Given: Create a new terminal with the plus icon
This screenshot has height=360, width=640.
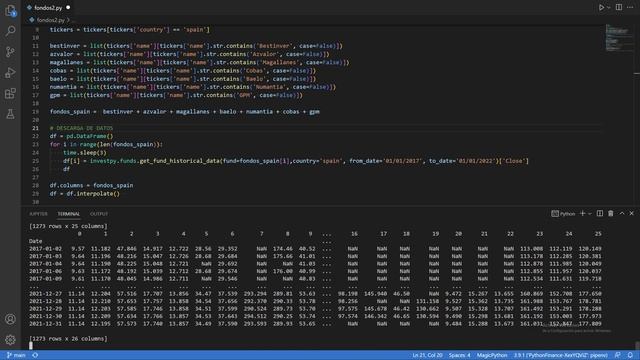Looking at the screenshot, I should (x=582, y=213).
